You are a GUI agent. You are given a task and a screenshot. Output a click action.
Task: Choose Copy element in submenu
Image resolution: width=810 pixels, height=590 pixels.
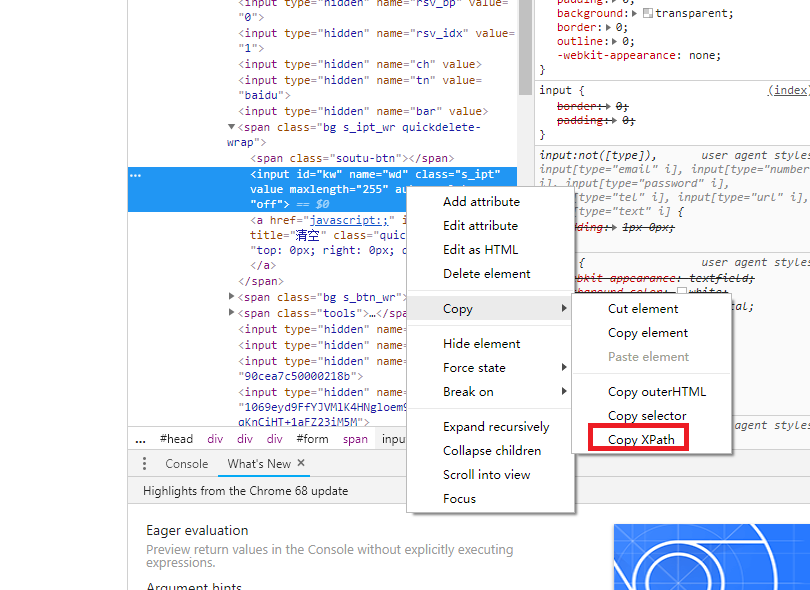648,333
